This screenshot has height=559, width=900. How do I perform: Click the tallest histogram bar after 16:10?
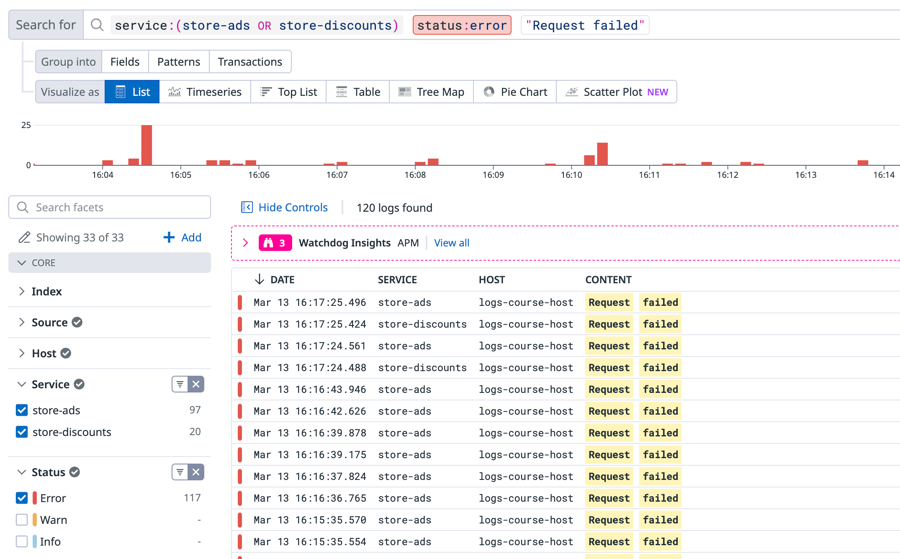coord(602,154)
